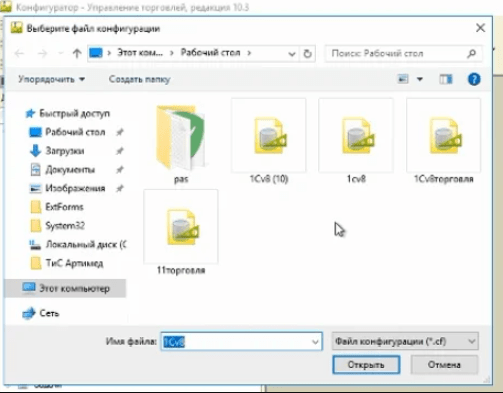Go back using the left arrow
Viewport: 503px width, 393px height.
click(x=19, y=53)
